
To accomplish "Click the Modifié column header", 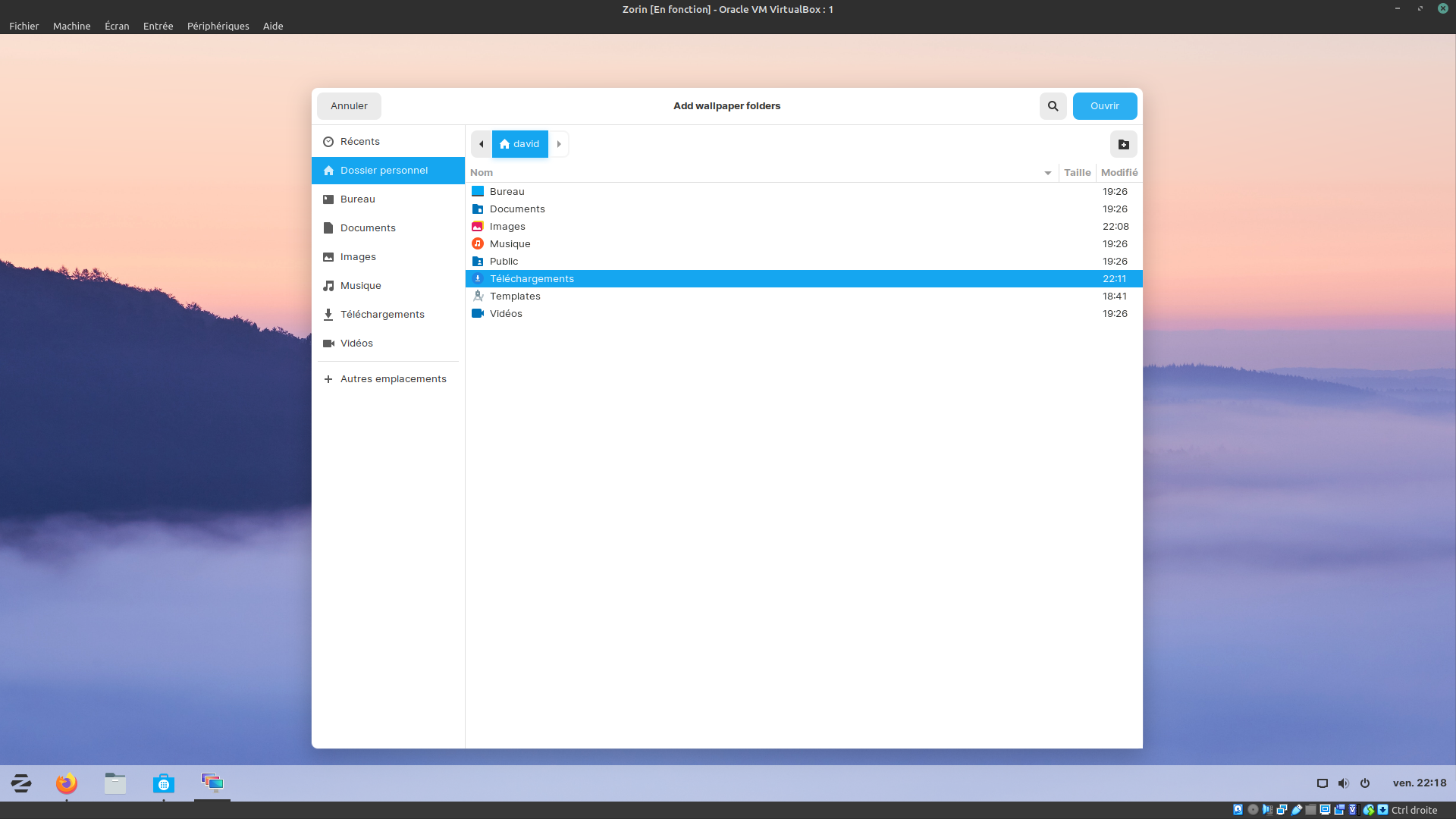I will 1119,173.
